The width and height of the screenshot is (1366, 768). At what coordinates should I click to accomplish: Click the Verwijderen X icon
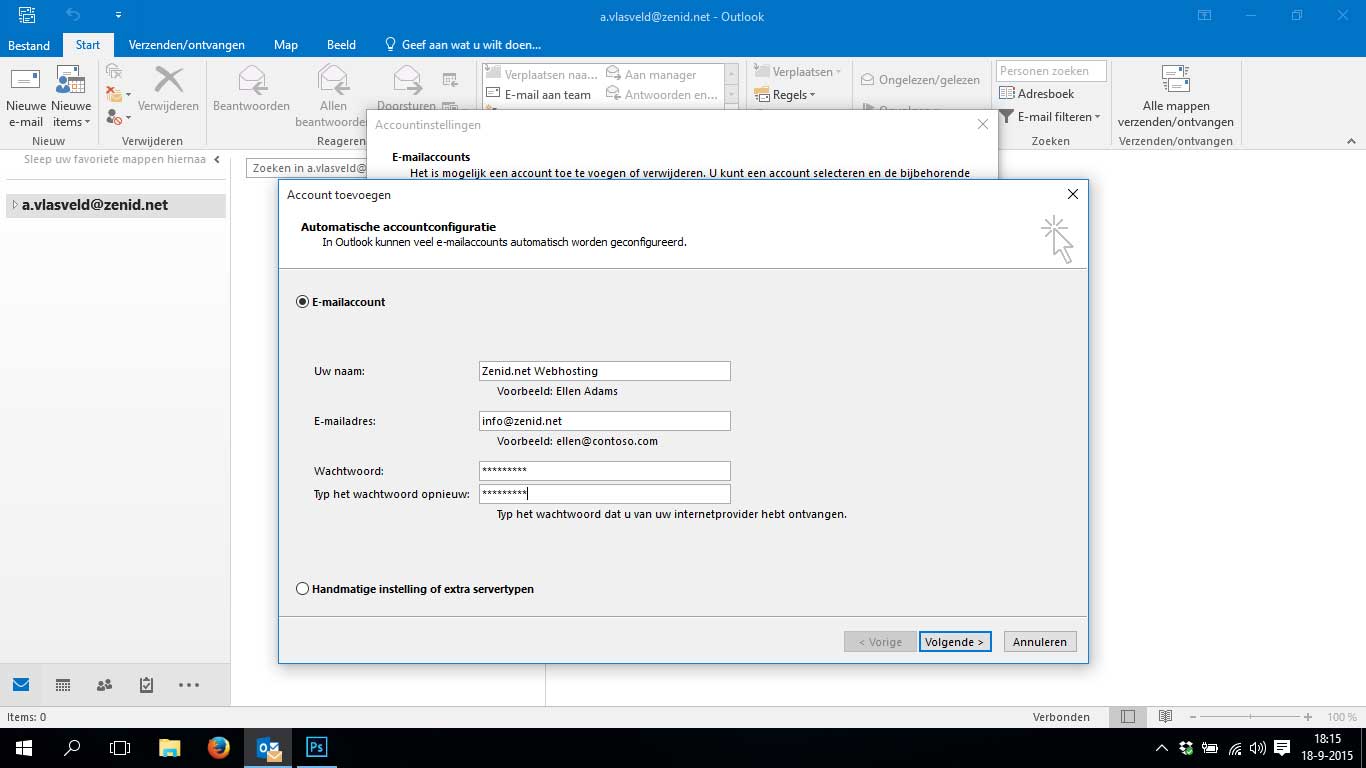[168, 80]
